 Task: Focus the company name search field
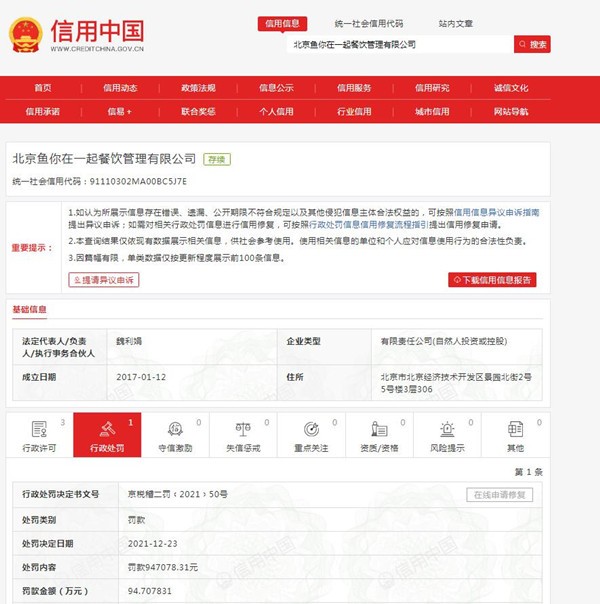[x=400, y=44]
